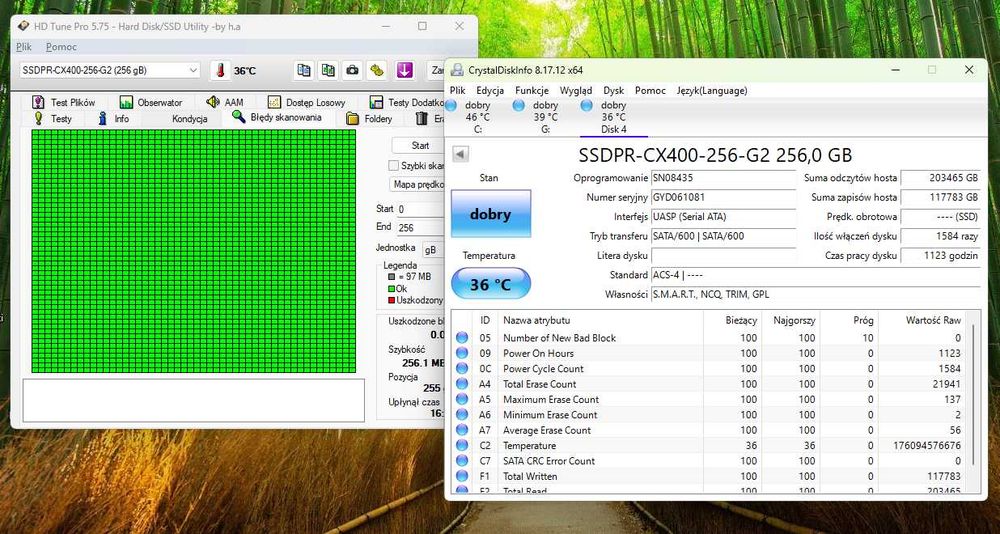The width and height of the screenshot is (1000, 534).
Task: Click the purple down-arrow icon in HD Tune
Action: click(x=404, y=70)
